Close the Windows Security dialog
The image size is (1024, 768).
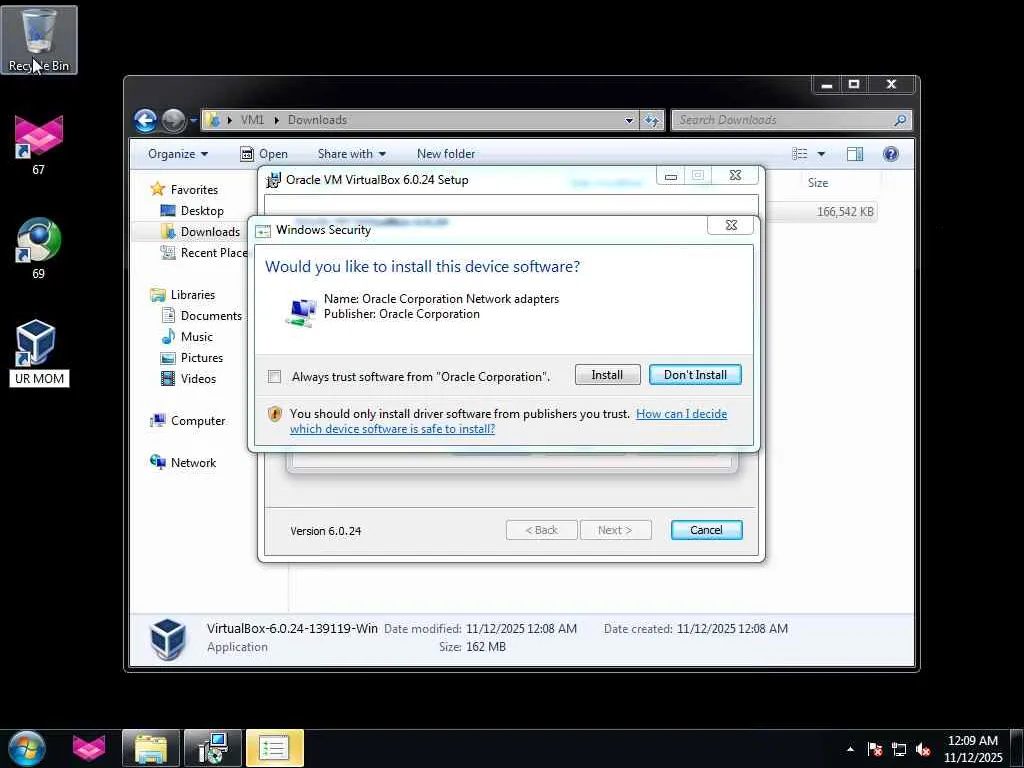click(x=731, y=225)
